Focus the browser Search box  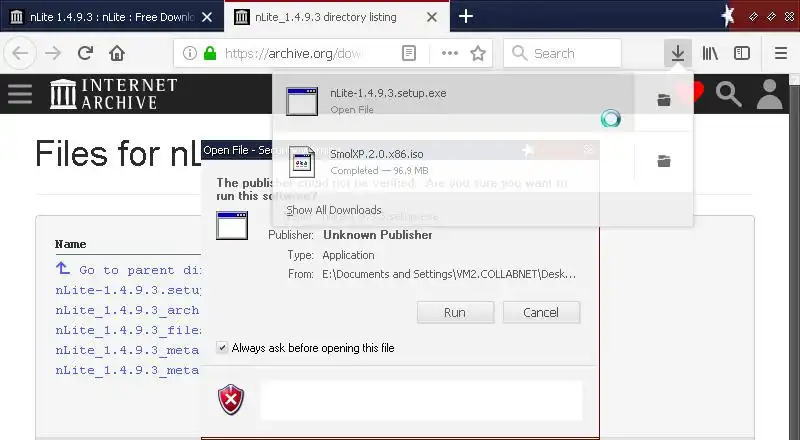562,53
